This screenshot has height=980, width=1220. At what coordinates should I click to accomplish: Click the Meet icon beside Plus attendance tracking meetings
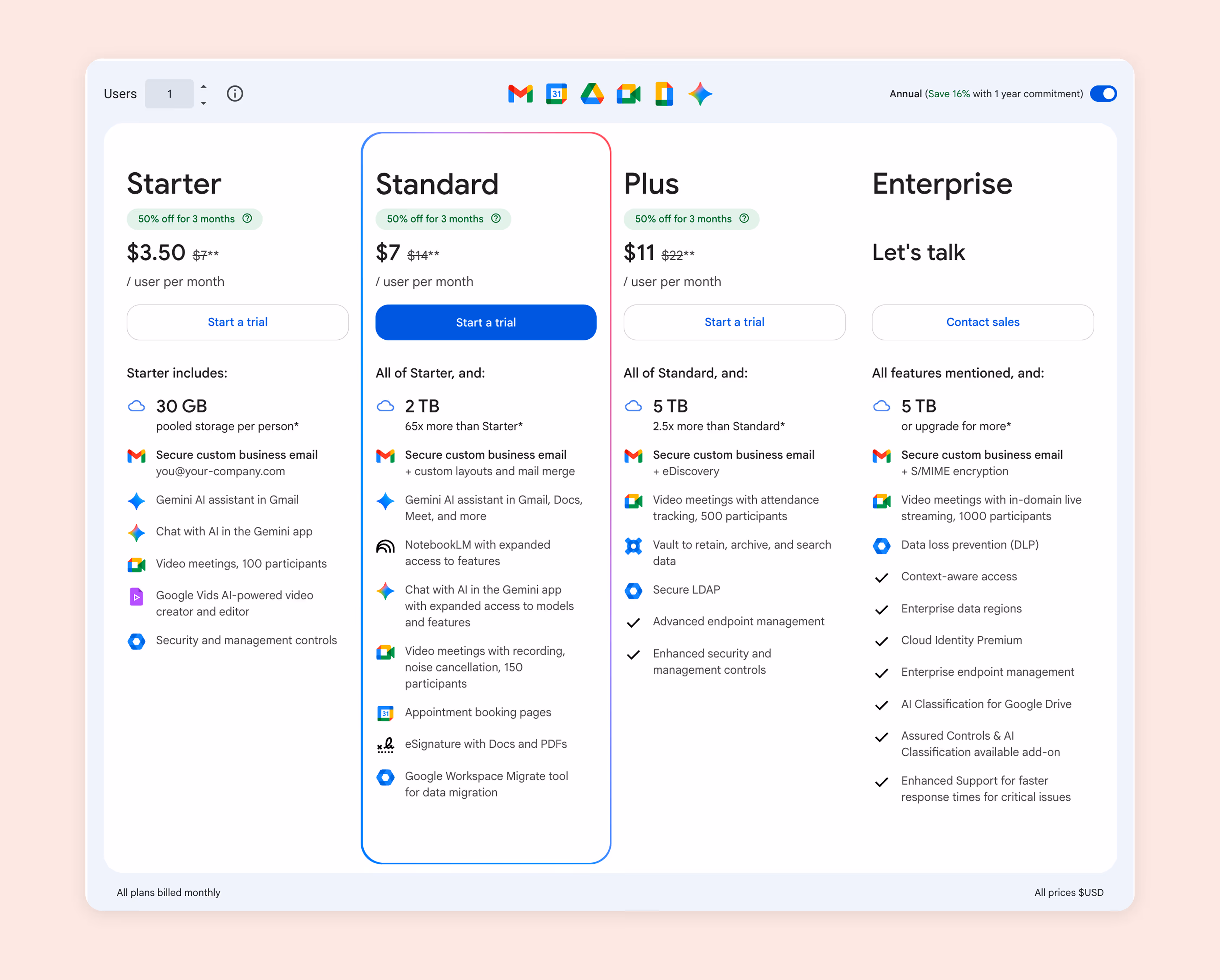click(x=633, y=501)
